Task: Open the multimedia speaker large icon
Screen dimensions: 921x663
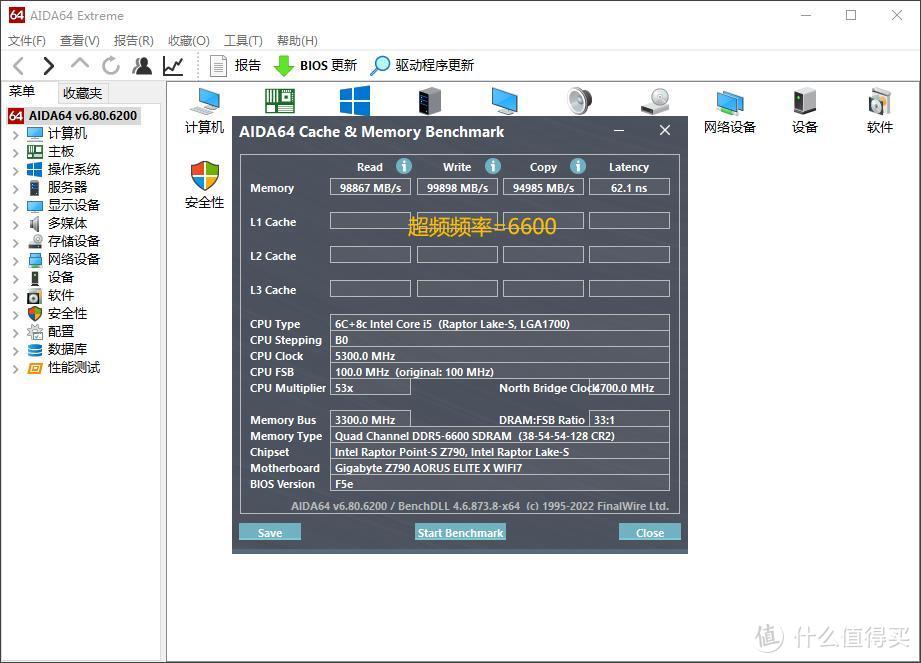Action: tap(580, 100)
